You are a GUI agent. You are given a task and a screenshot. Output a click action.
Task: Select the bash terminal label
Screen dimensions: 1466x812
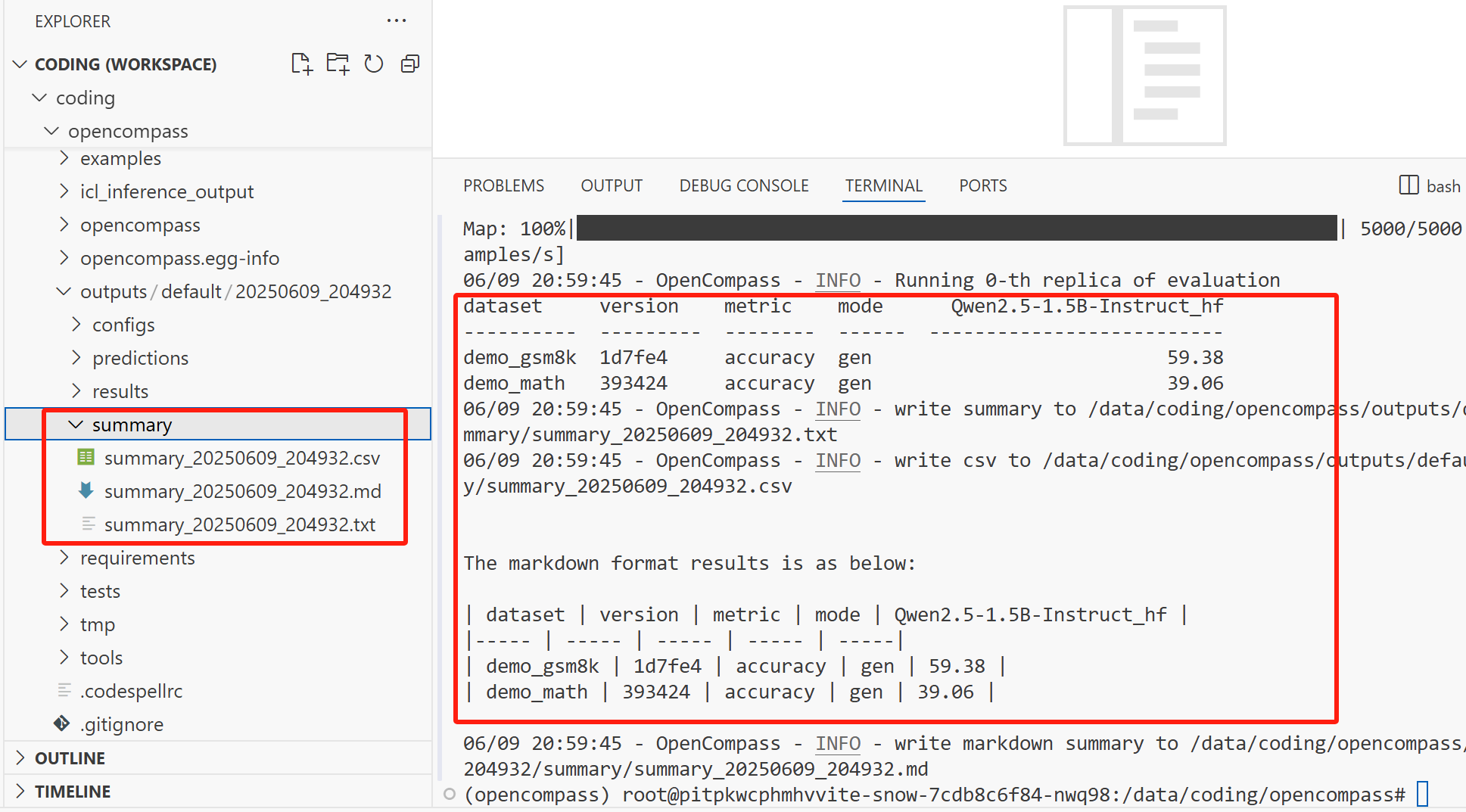tap(1443, 186)
